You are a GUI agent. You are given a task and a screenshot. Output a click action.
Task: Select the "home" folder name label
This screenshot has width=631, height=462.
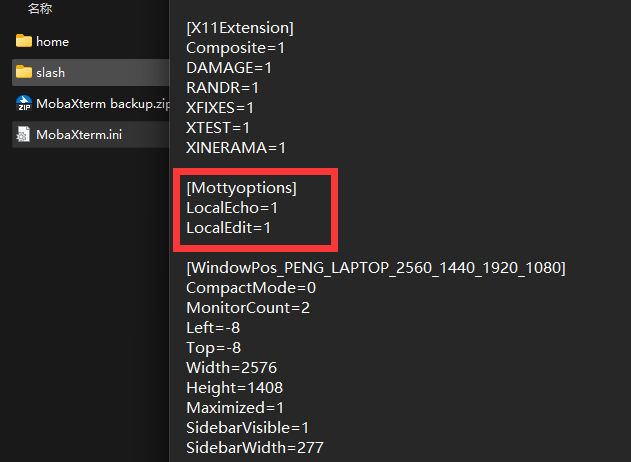52,42
